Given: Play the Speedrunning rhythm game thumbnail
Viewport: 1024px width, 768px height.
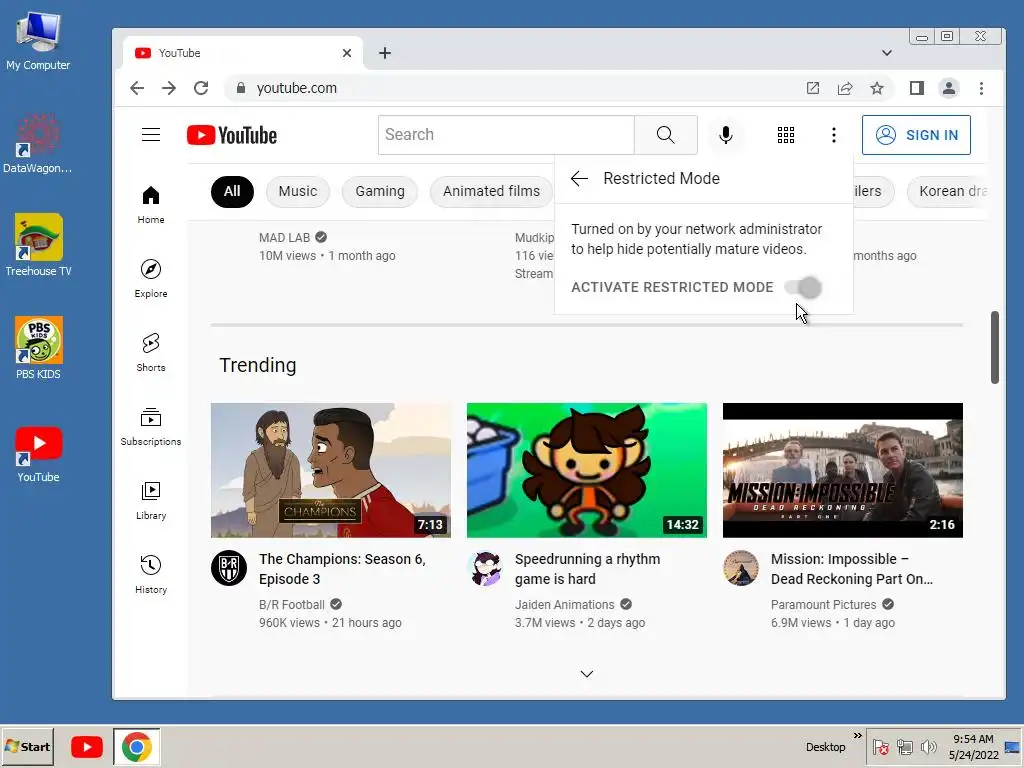Looking at the screenshot, I should [586, 470].
